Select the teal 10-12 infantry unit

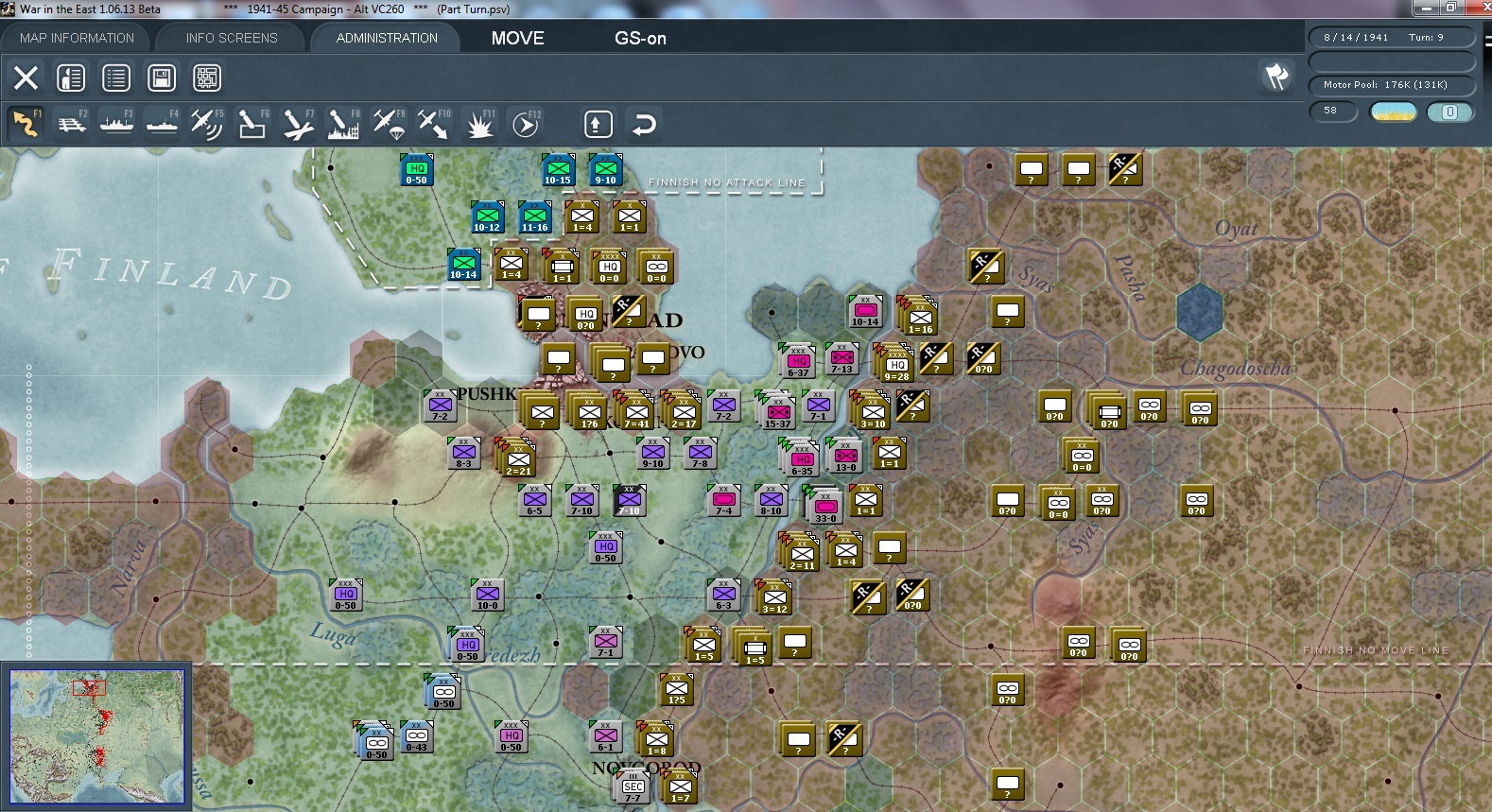pyautogui.click(x=487, y=217)
